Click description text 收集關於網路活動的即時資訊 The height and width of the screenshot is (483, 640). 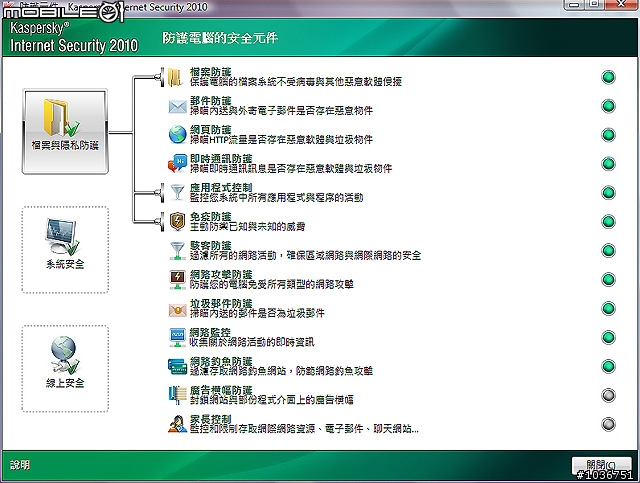[252, 342]
